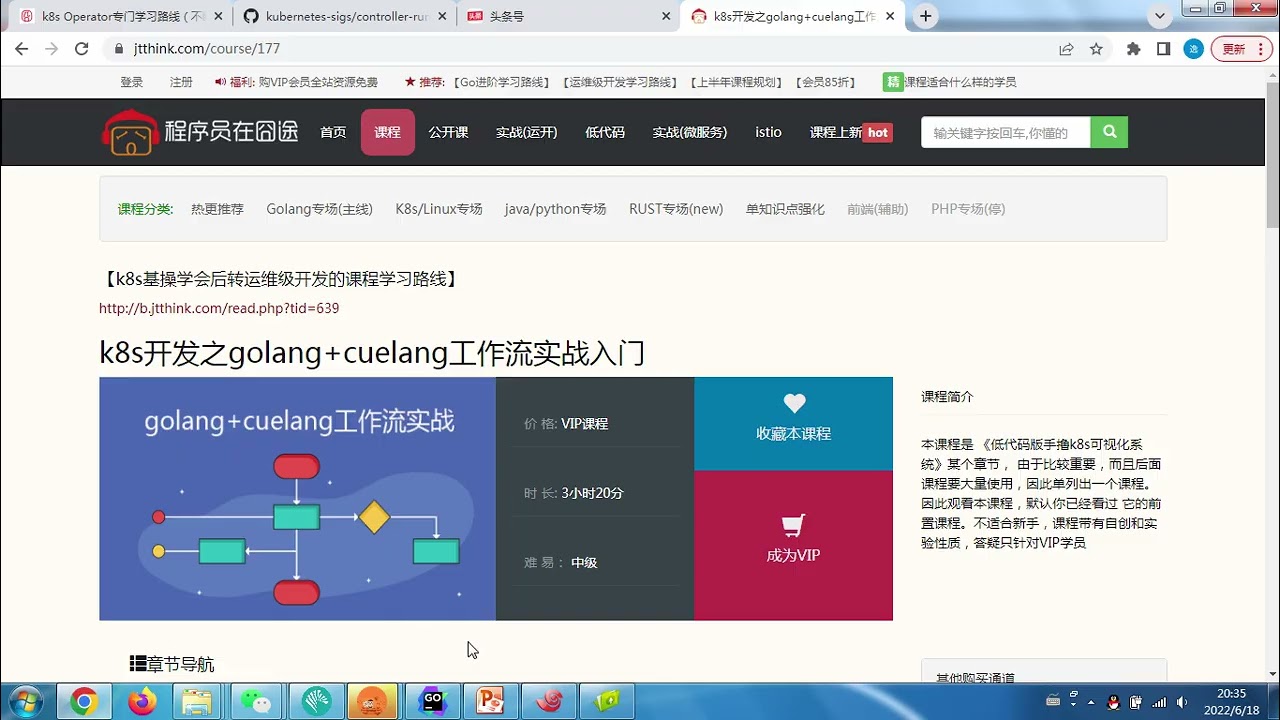The height and width of the screenshot is (720, 1280).
Task: Click the 成为VIP shopping cart button
Action: [x=793, y=546]
